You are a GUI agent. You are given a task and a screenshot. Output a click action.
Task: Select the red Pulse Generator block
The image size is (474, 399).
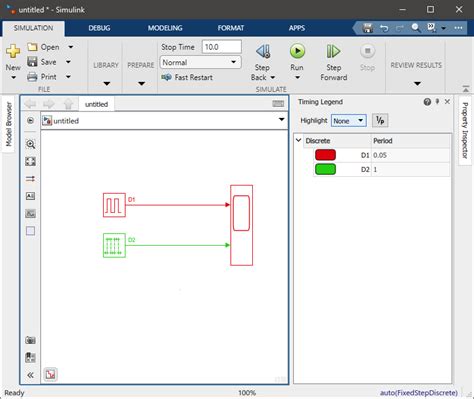[x=114, y=205]
